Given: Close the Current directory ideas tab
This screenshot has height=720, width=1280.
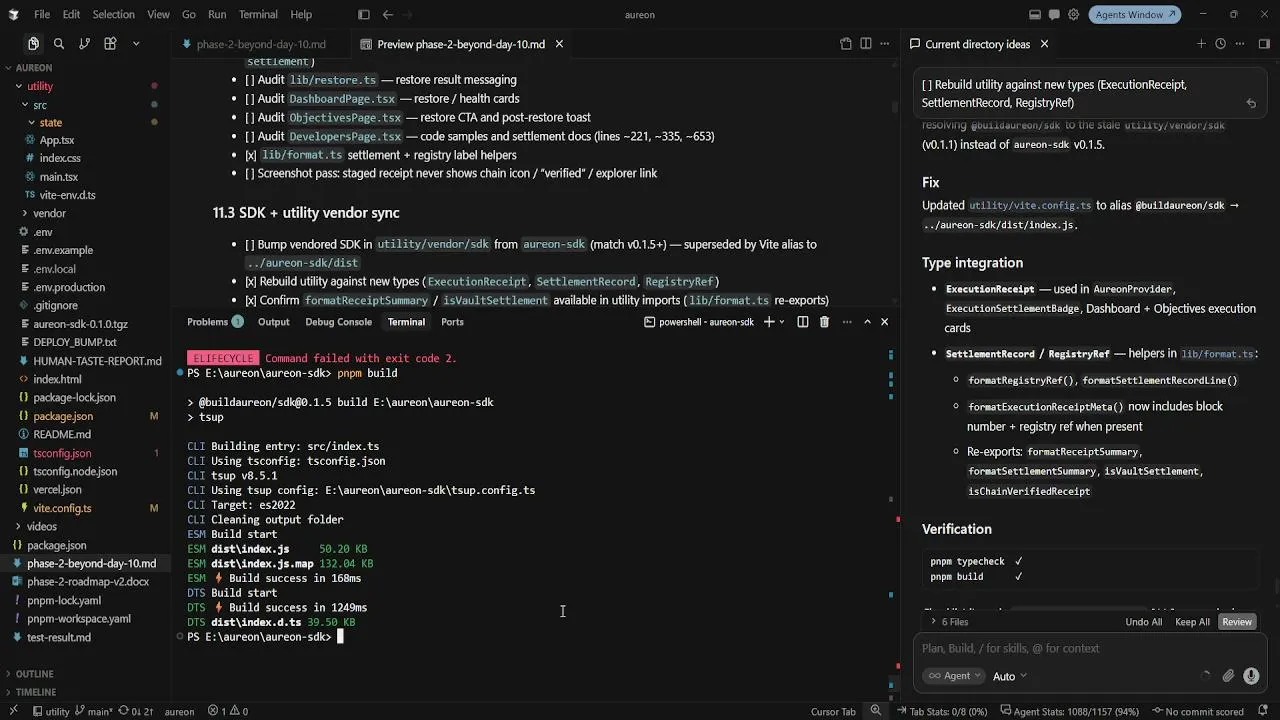Looking at the screenshot, I should coord(1044,44).
